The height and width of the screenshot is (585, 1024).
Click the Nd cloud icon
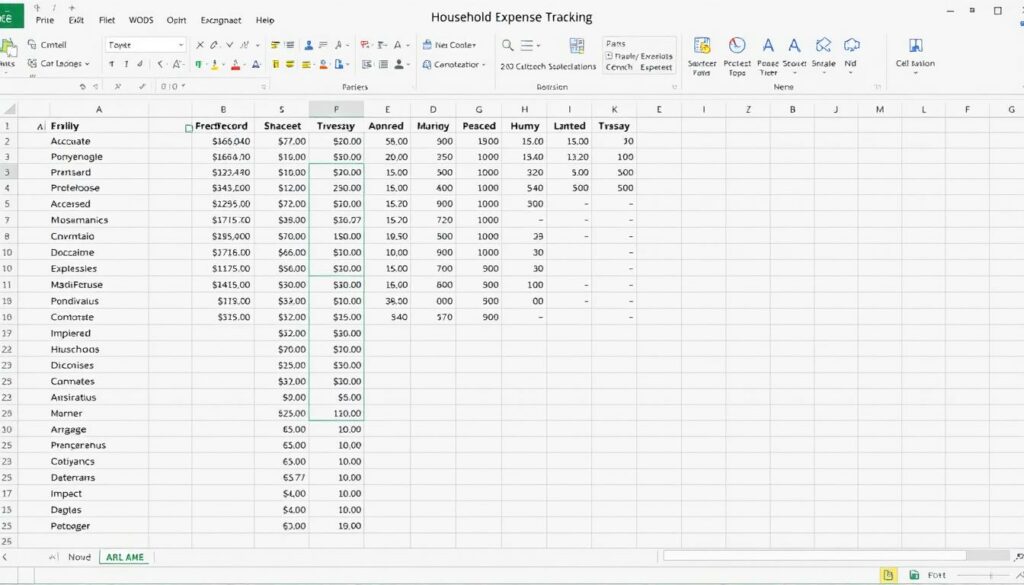[x=851, y=44]
